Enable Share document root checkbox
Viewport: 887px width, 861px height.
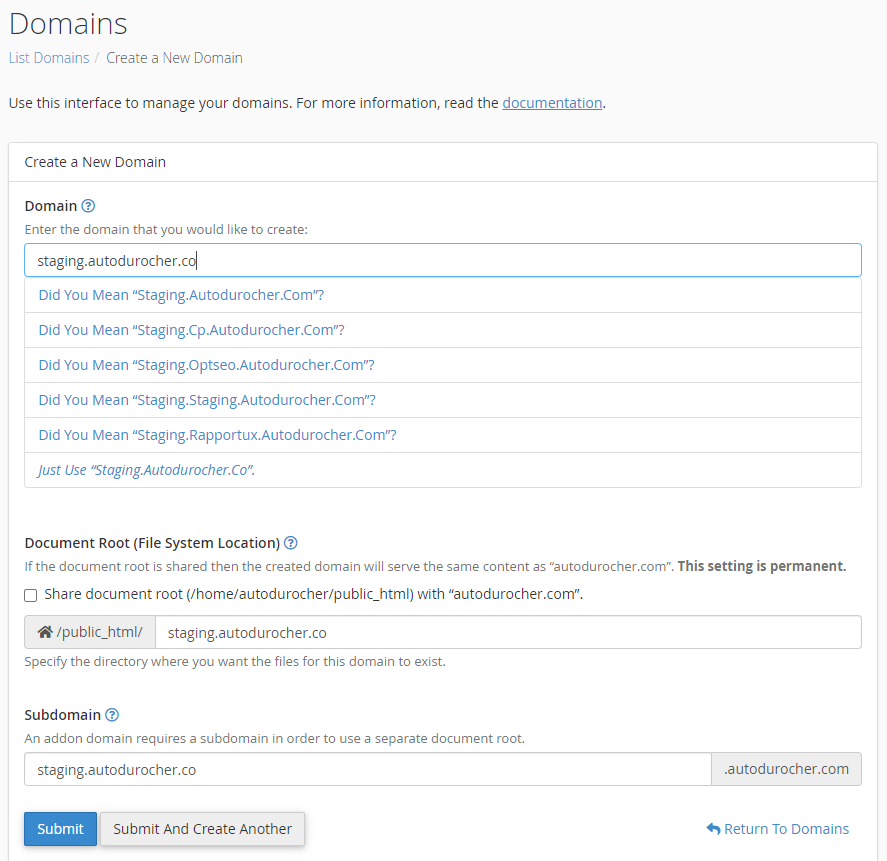tap(31, 595)
